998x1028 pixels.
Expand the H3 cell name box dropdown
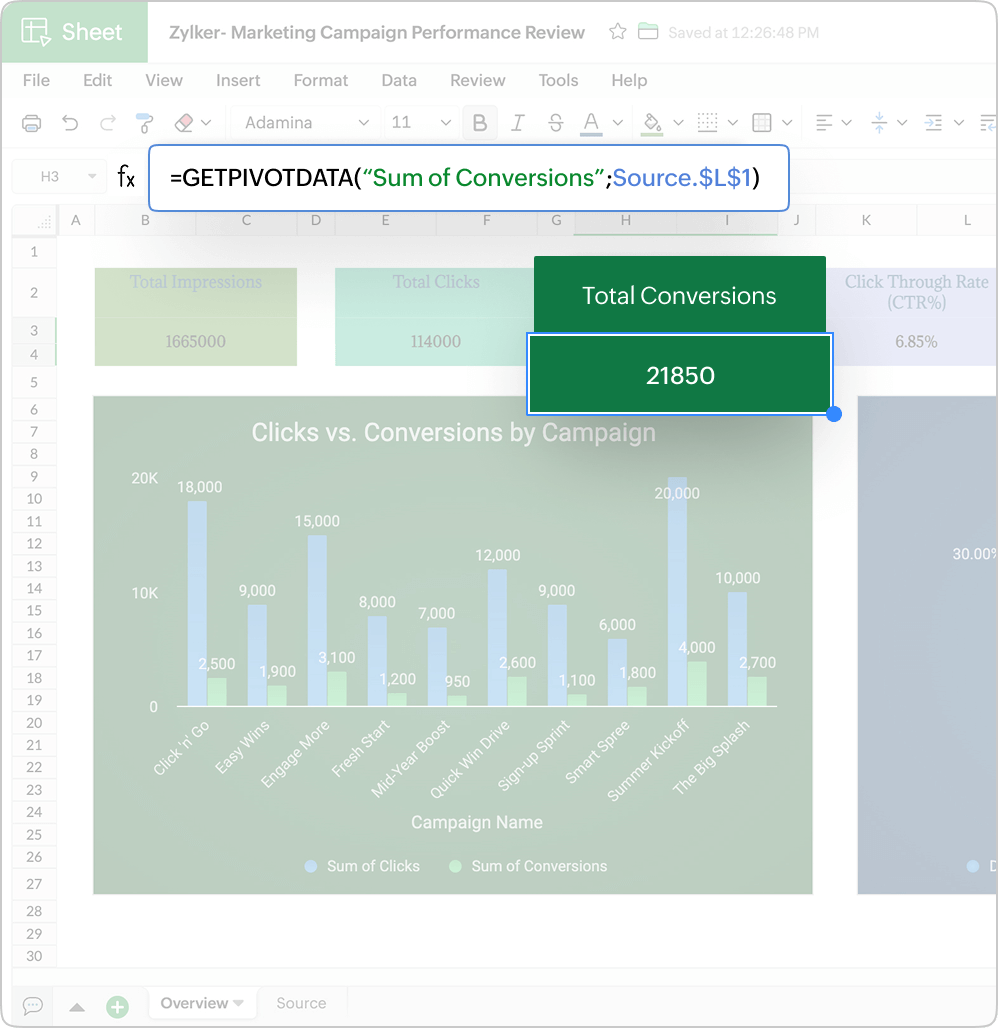(92, 177)
